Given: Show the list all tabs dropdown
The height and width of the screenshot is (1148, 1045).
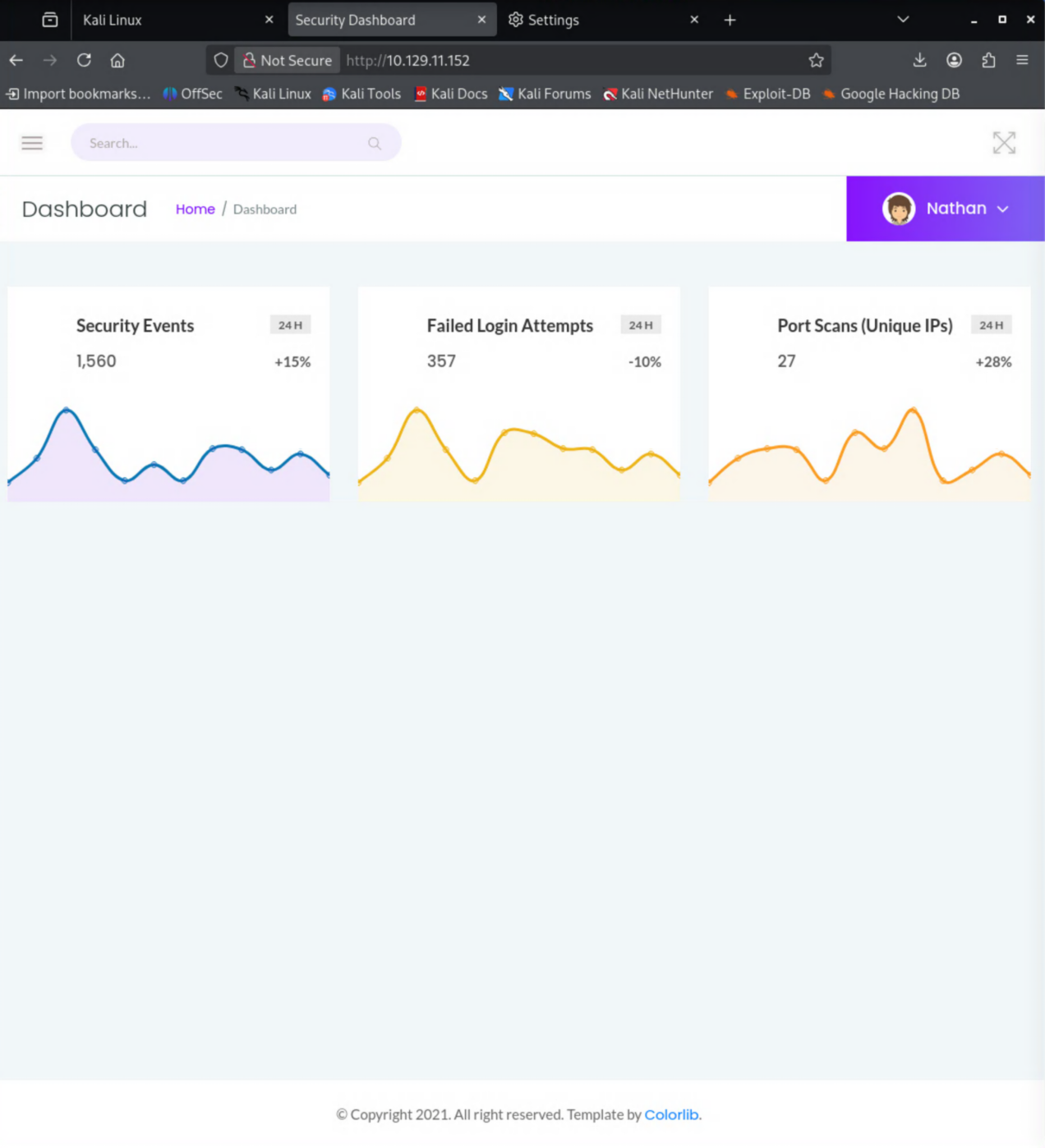Looking at the screenshot, I should pyautogui.click(x=903, y=20).
